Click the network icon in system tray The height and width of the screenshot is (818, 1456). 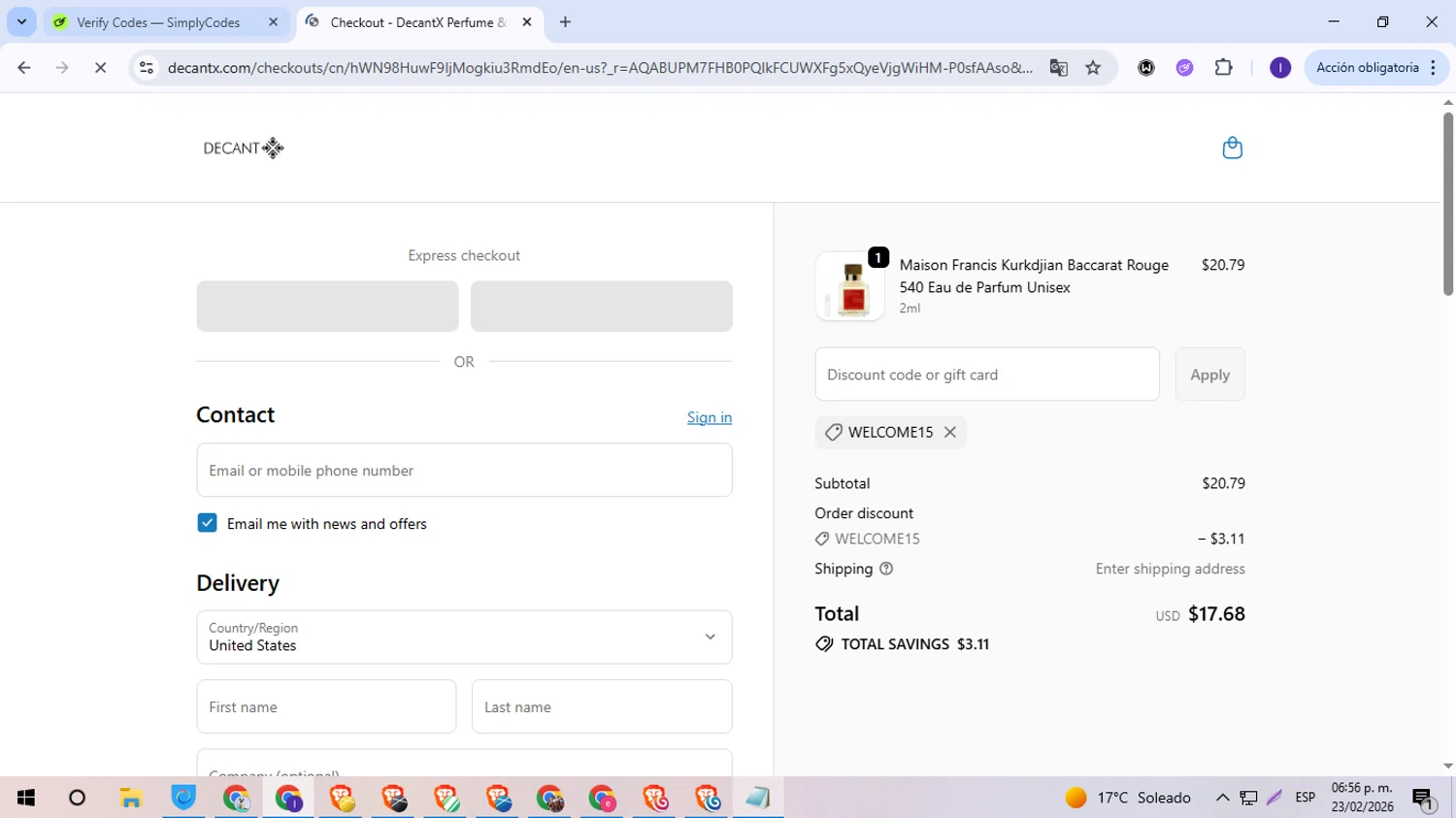(x=1248, y=798)
